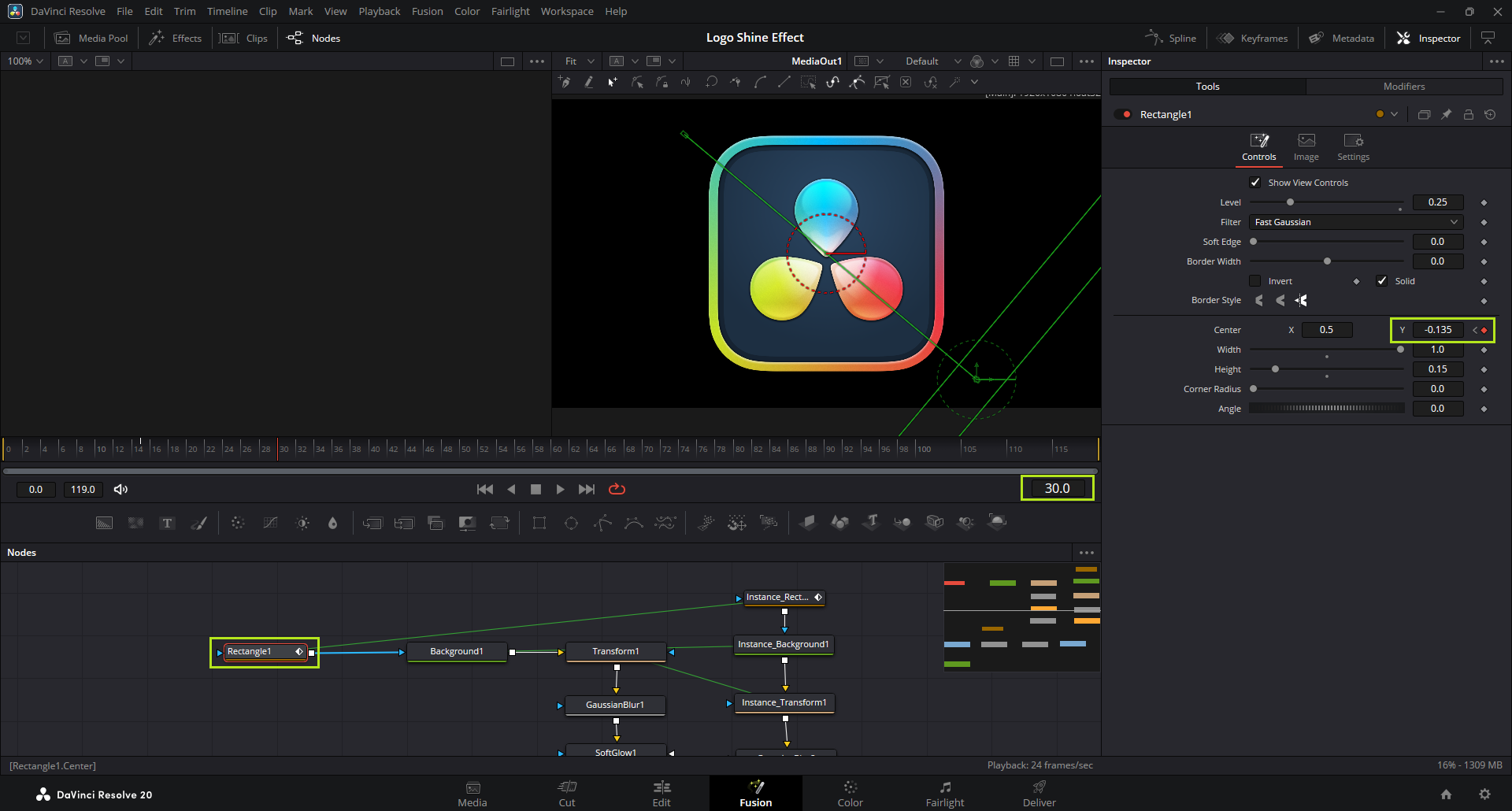Image resolution: width=1512 pixels, height=811 pixels.
Task: Switch to the Modifiers tab
Action: (x=1403, y=87)
